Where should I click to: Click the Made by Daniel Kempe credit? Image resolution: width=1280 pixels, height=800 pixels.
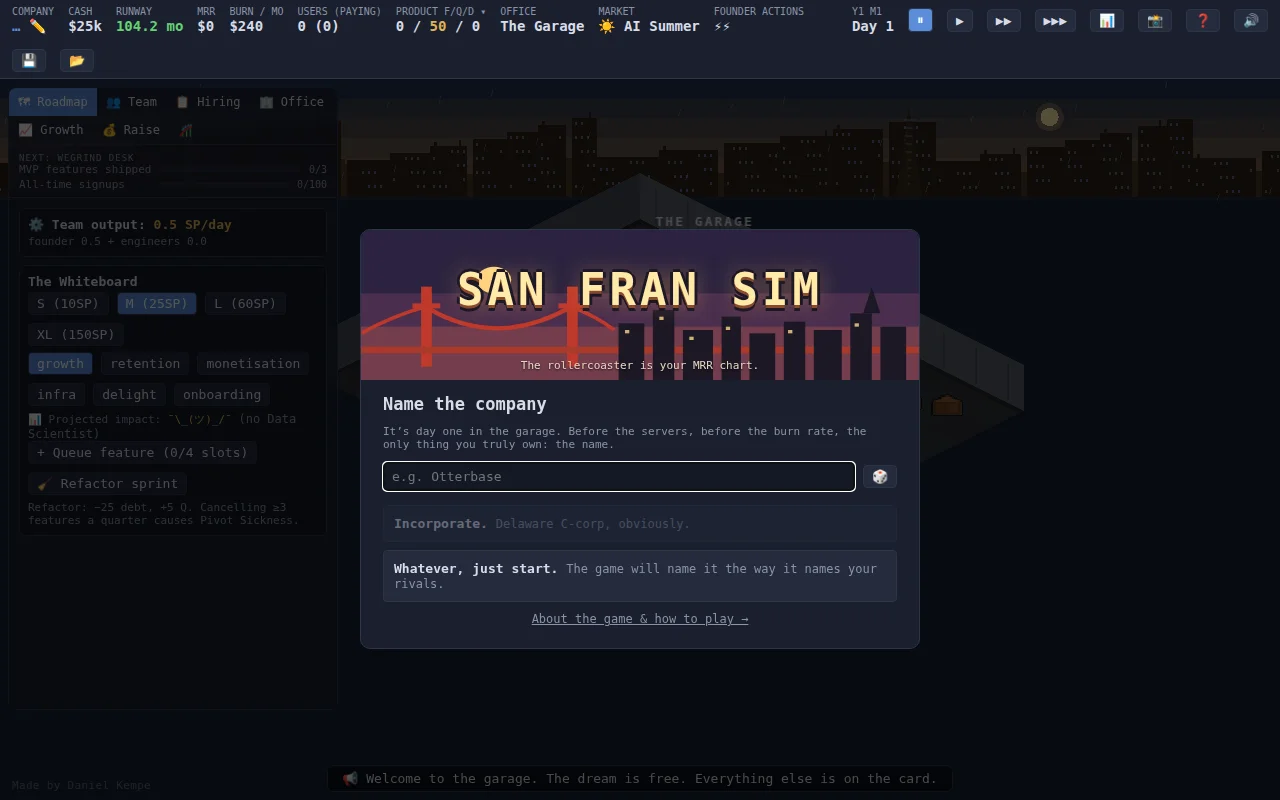pos(81,785)
